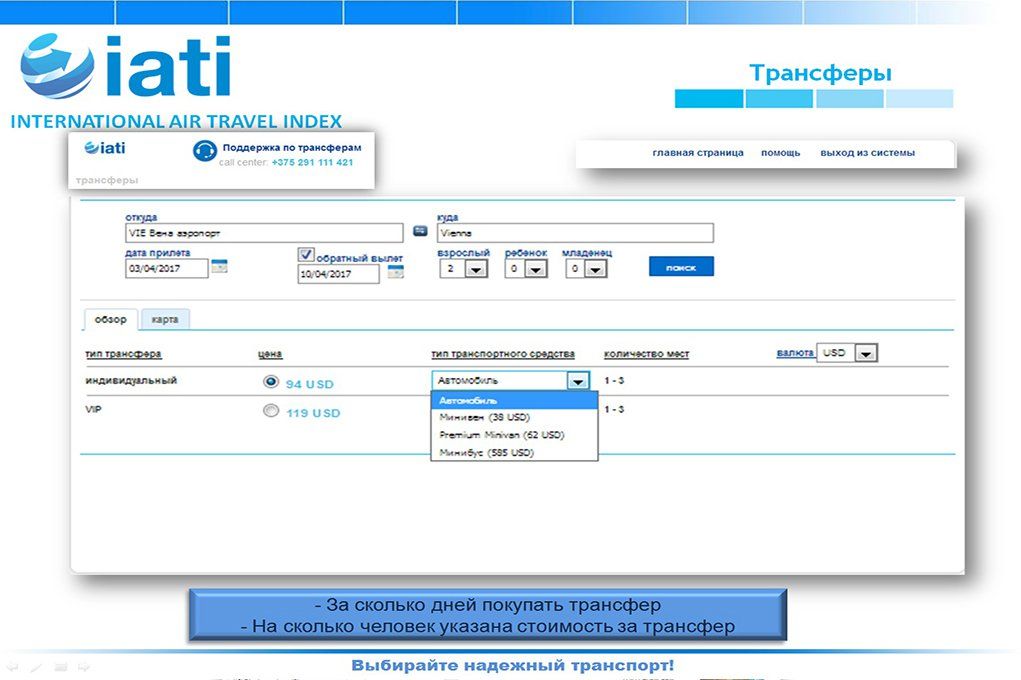Choose Минибус (585 USD) option
This screenshot has height=680, width=1021.
(514, 453)
